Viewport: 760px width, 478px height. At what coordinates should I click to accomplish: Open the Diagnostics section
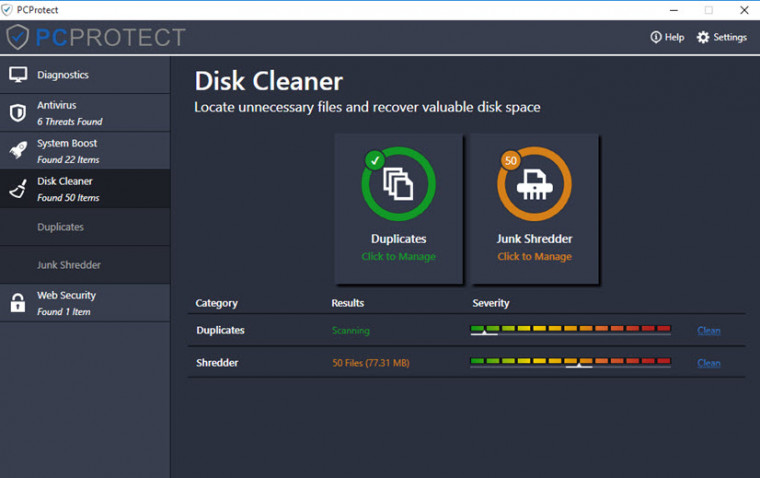(85, 75)
